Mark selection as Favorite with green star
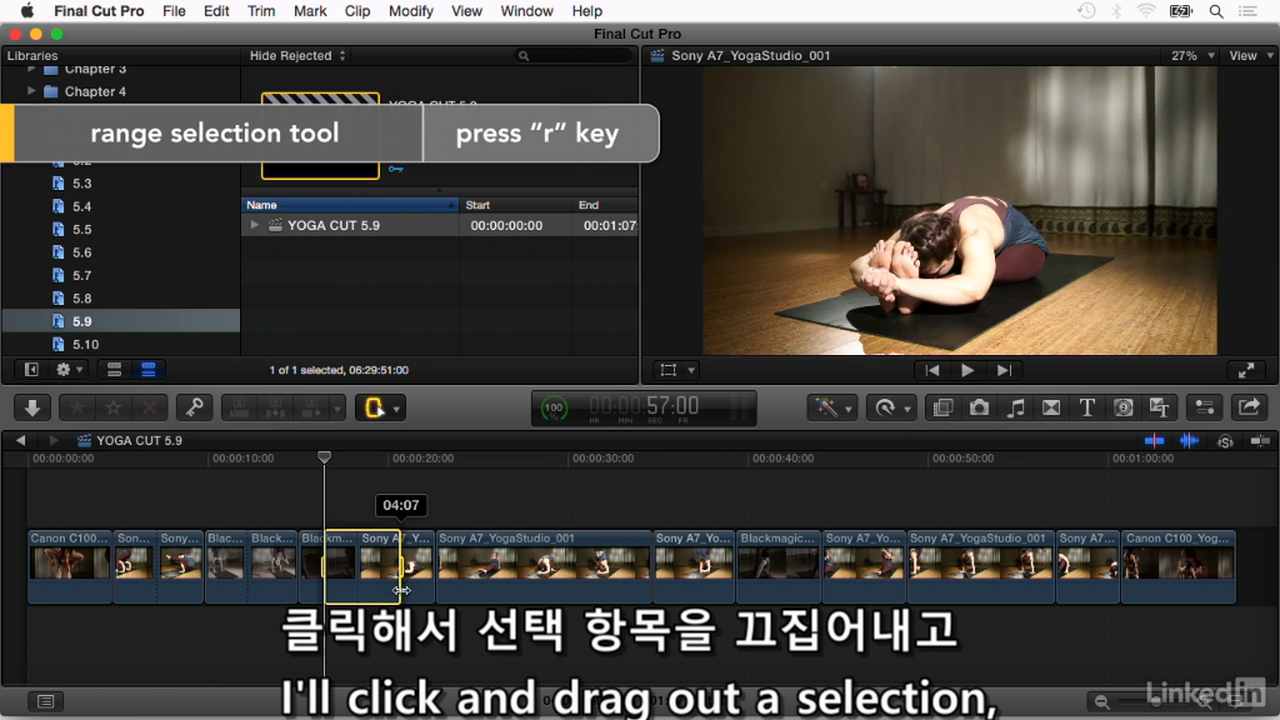The width and height of the screenshot is (1280, 720). [x=77, y=407]
